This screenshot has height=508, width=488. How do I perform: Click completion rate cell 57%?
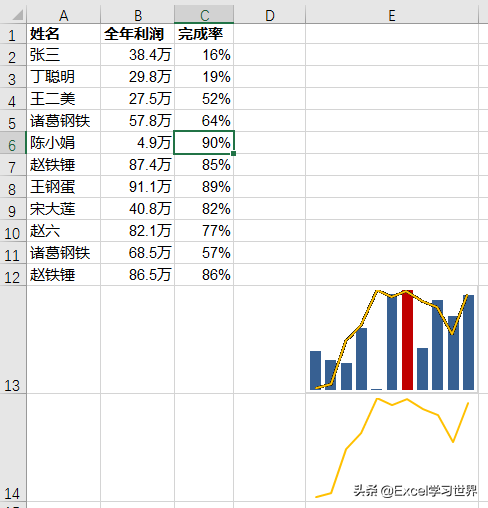coord(204,253)
